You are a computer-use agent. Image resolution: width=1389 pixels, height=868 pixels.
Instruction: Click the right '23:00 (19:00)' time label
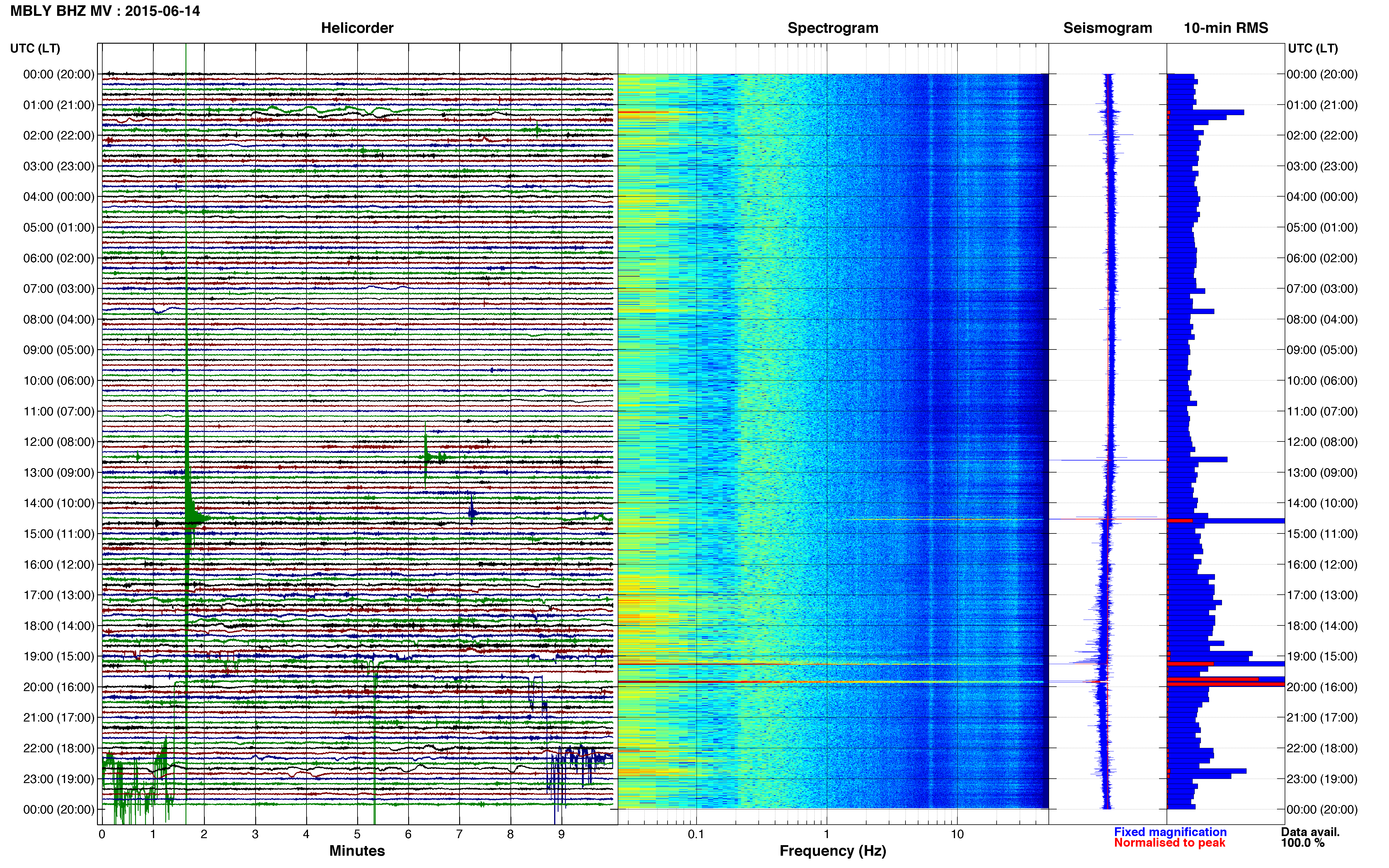pyautogui.click(x=1322, y=779)
